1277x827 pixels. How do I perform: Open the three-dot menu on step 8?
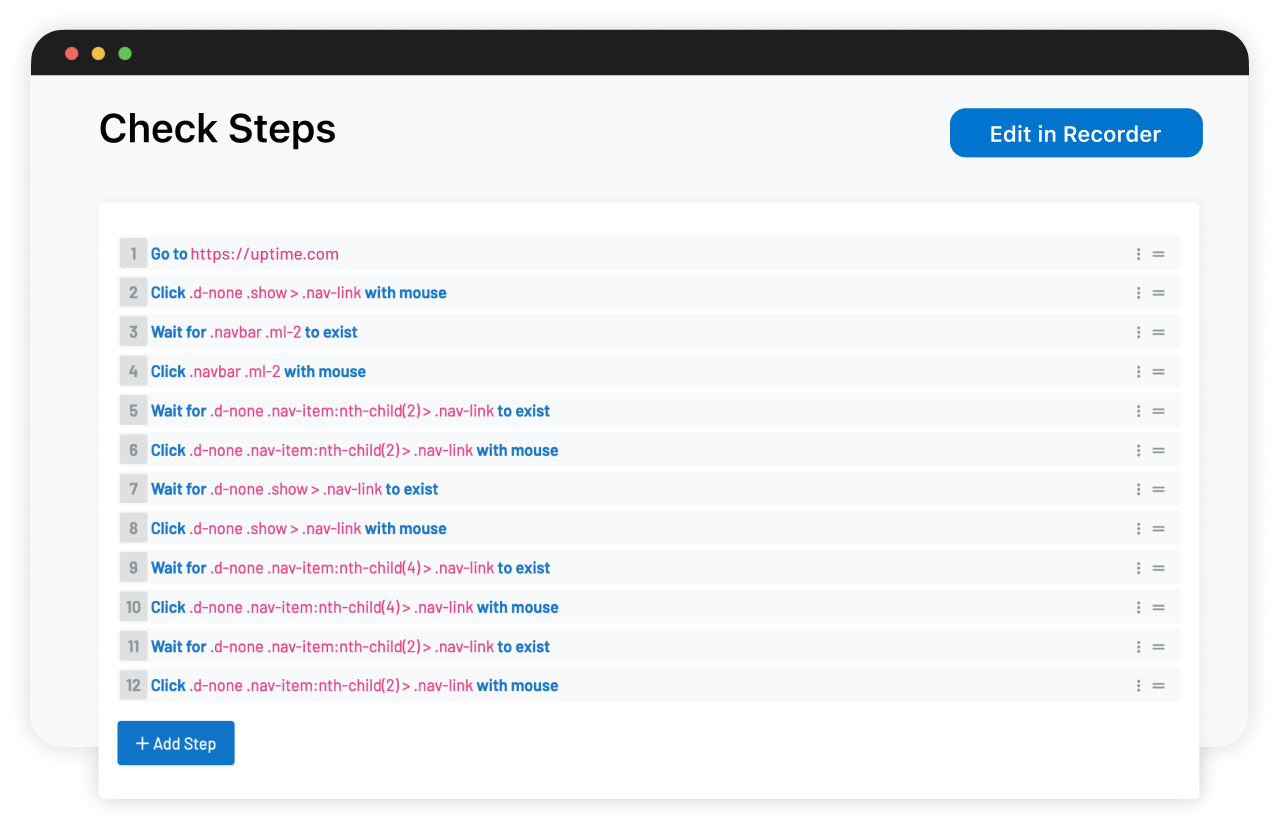[x=1138, y=529]
